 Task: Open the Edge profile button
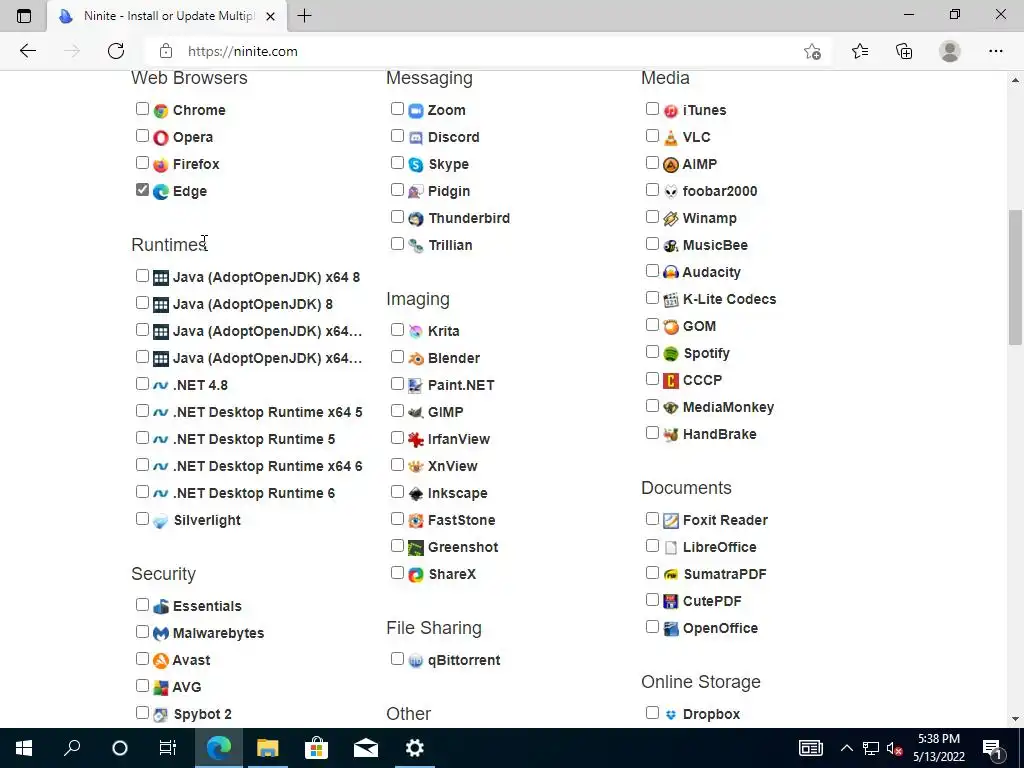pyautogui.click(x=950, y=51)
